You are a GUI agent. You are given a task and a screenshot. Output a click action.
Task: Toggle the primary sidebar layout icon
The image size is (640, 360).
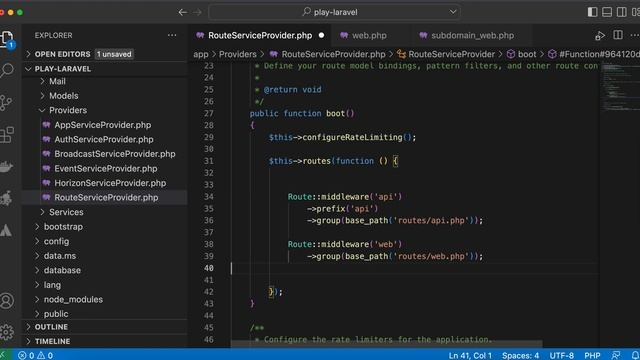(592, 12)
